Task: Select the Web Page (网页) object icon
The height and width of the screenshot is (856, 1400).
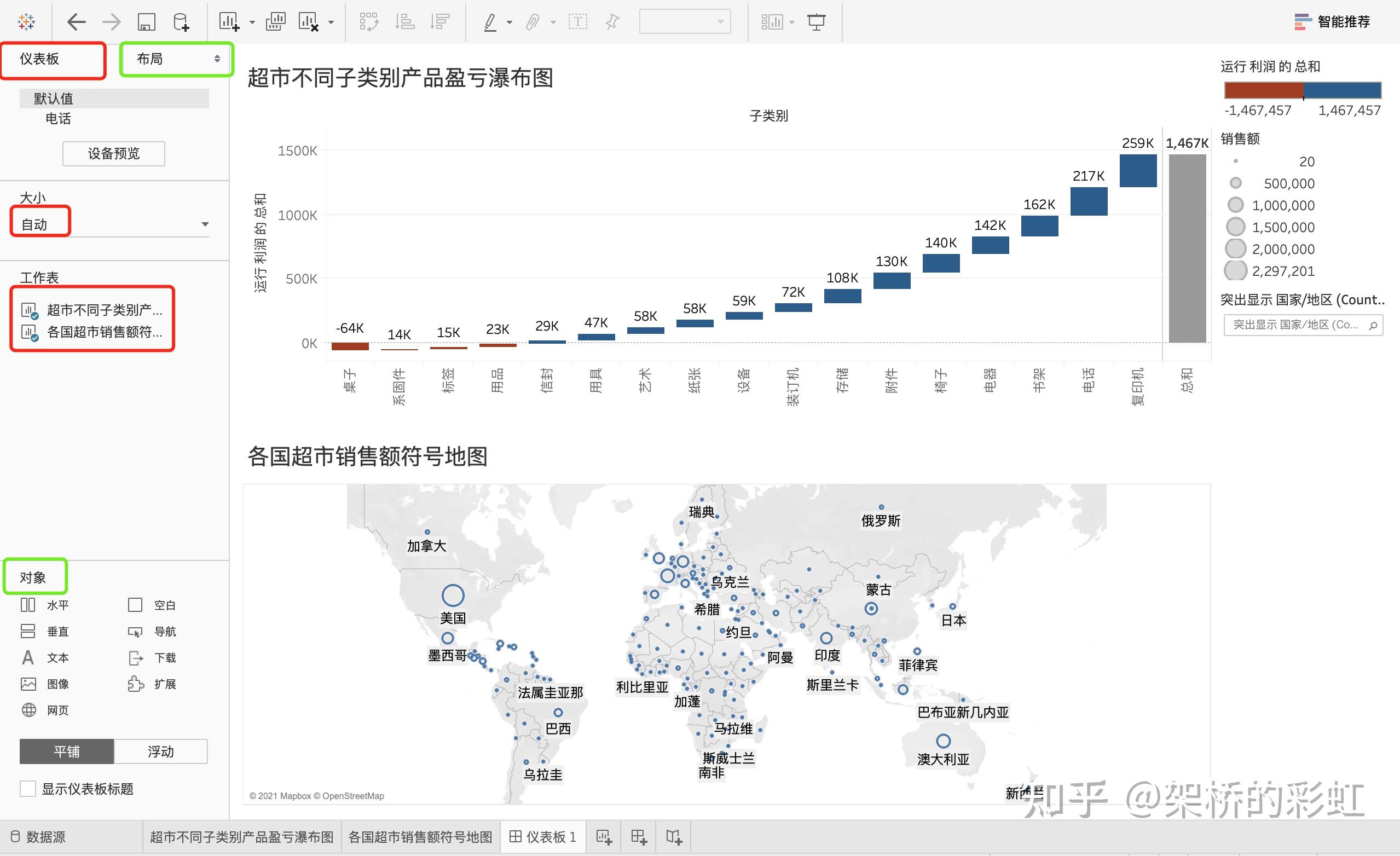Action: click(28, 710)
